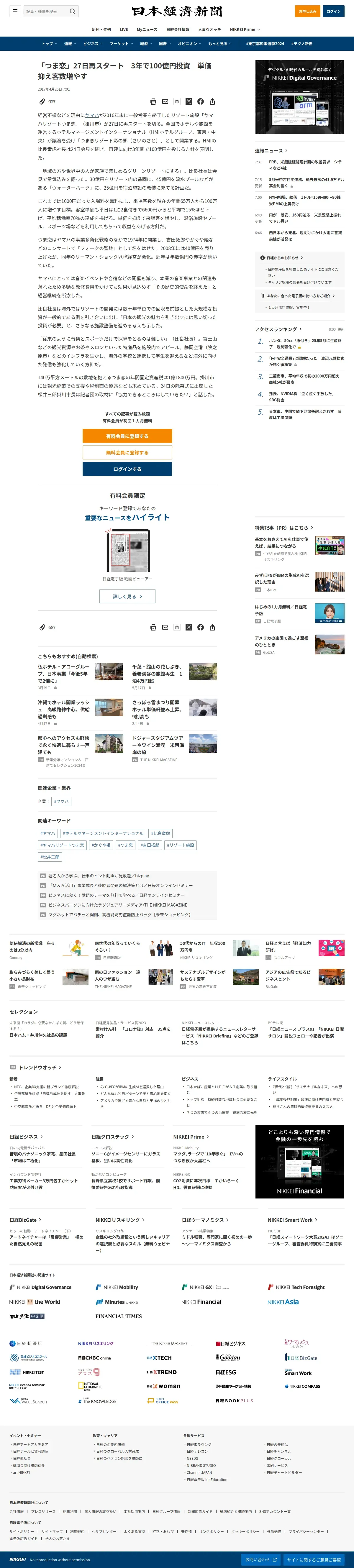Click the Facebook icon below the article body
Viewport: 354px width, 1568px height.
click(201, 627)
